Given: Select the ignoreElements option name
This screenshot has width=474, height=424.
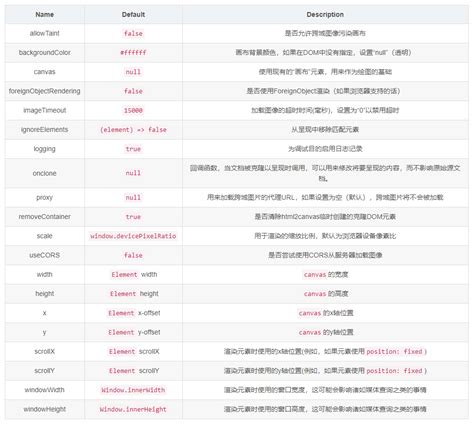Looking at the screenshot, I should click(45, 130).
